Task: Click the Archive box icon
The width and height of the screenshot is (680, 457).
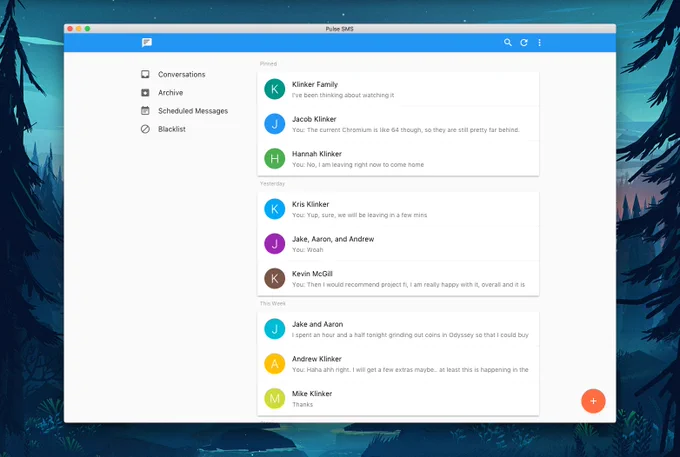Action: 145,92
